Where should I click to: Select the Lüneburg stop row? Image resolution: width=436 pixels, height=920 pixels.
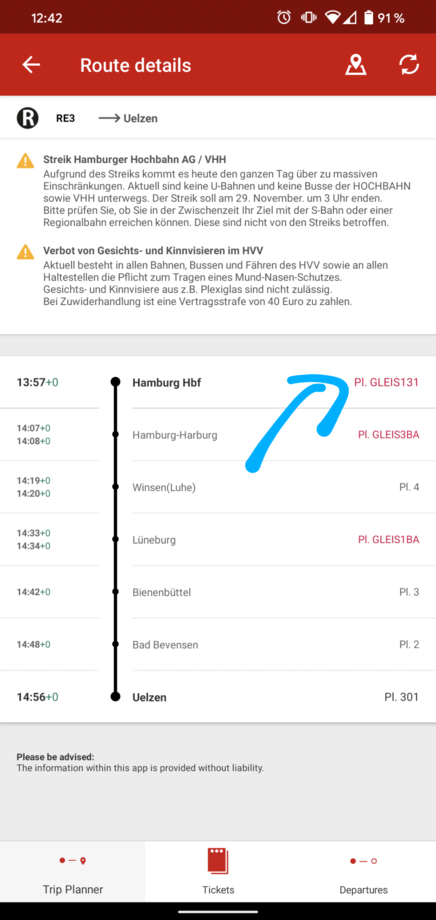(218, 540)
